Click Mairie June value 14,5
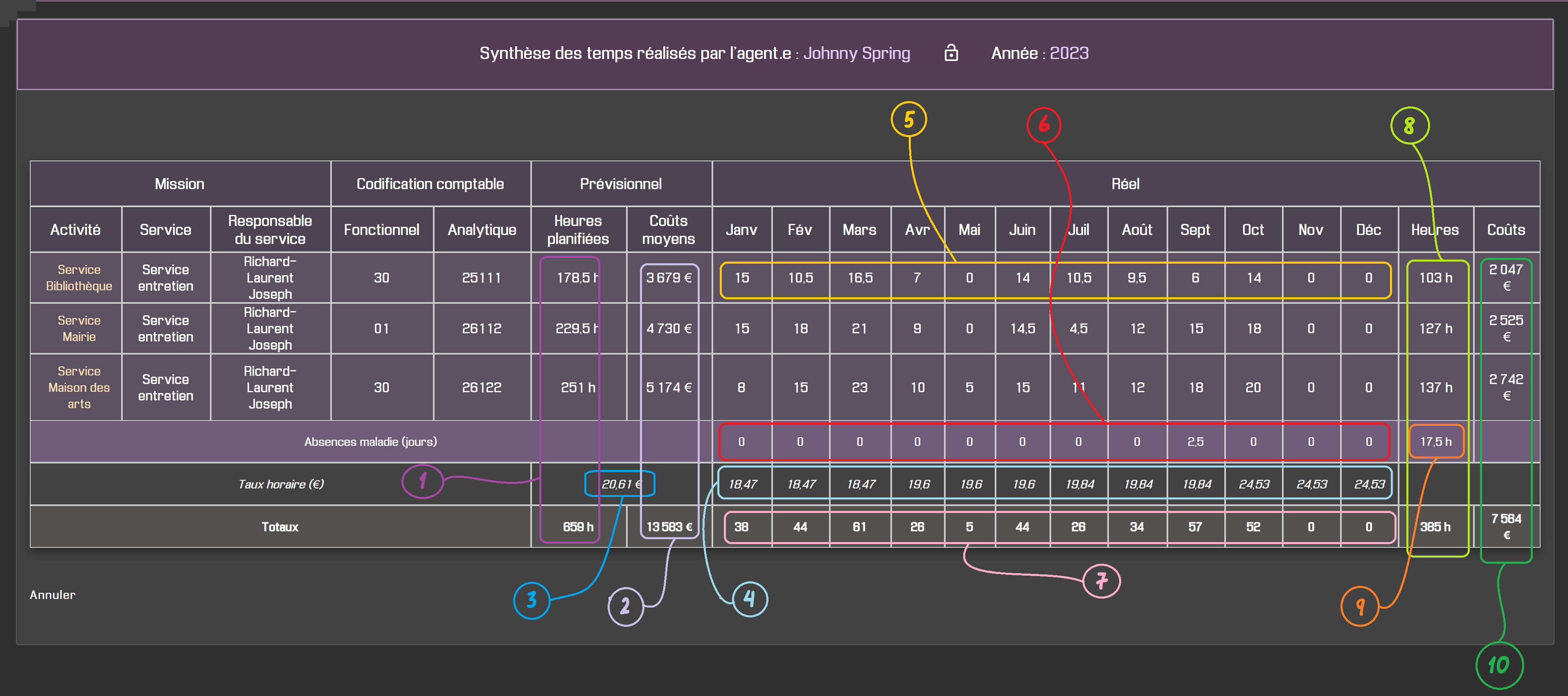Viewport: 1568px width, 696px height. [1023, 328]
